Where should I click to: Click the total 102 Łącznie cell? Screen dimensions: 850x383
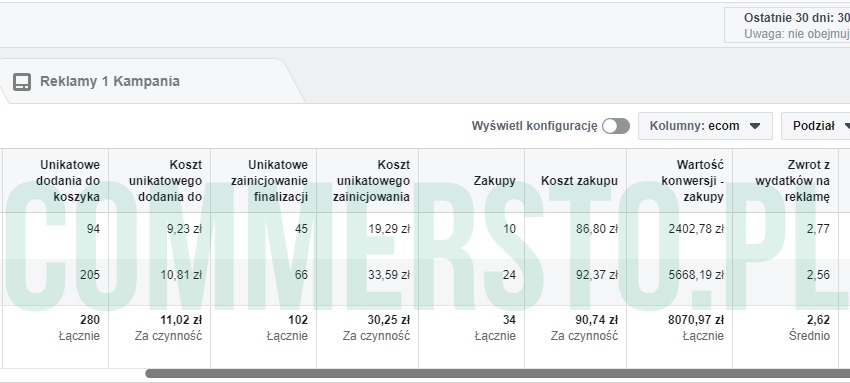(x=263, y=336)
